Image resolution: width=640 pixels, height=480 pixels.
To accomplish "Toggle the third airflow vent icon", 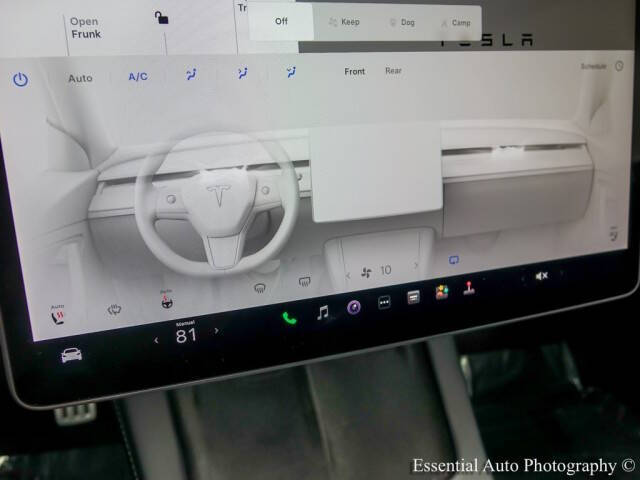I will pyautogui.click(x=291, y=72).
